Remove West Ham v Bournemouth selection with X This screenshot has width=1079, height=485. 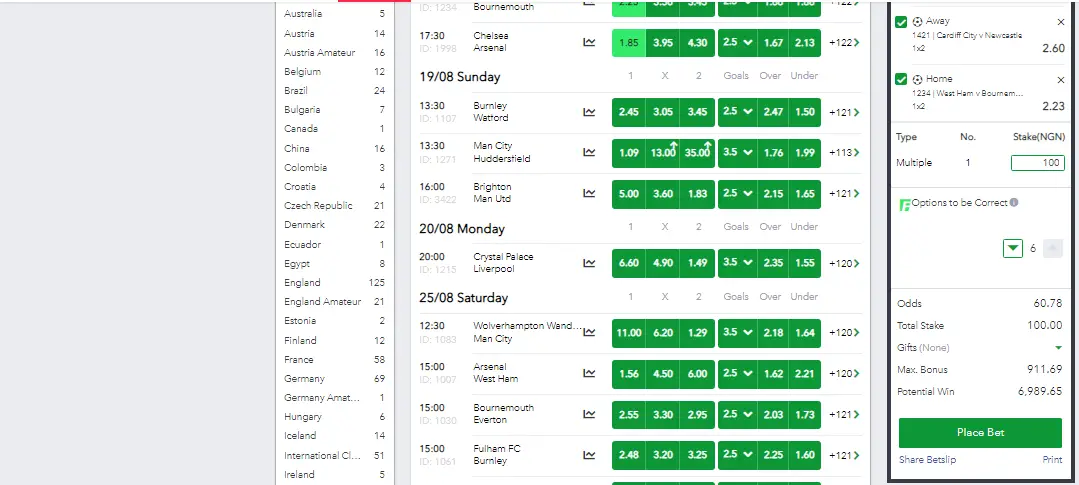pos(1061,80)
